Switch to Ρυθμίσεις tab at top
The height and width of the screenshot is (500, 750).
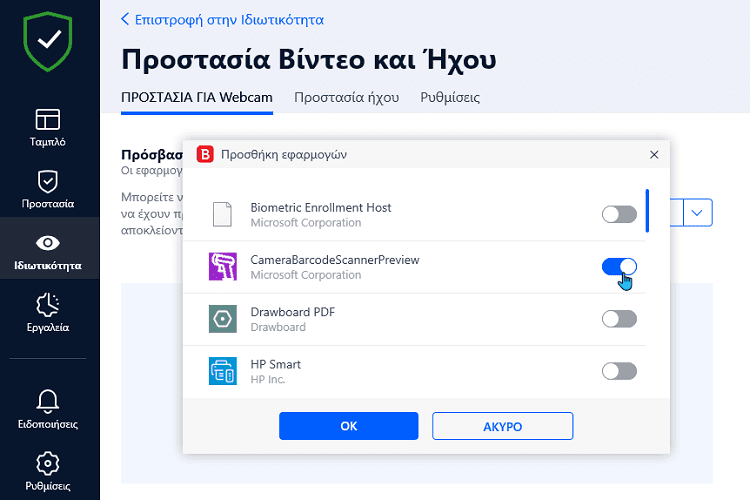coord(450,98)
